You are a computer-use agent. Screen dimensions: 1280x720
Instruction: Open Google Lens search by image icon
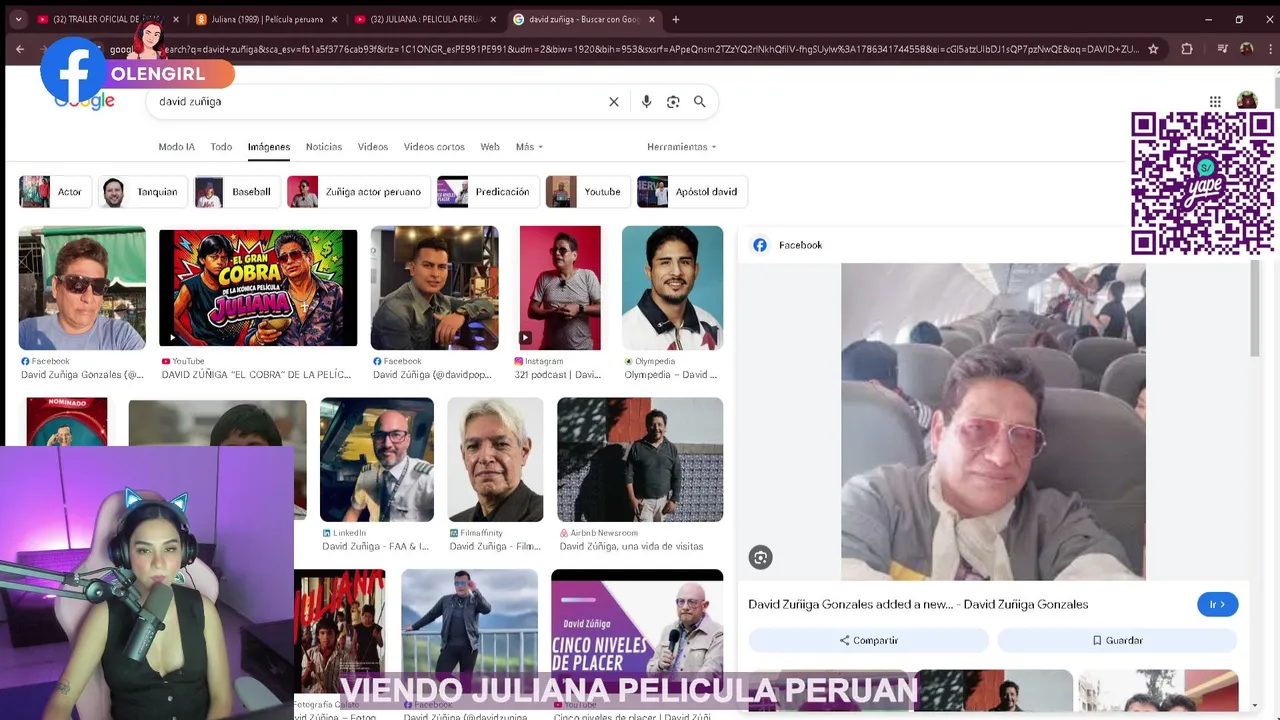tap(673, 102)
